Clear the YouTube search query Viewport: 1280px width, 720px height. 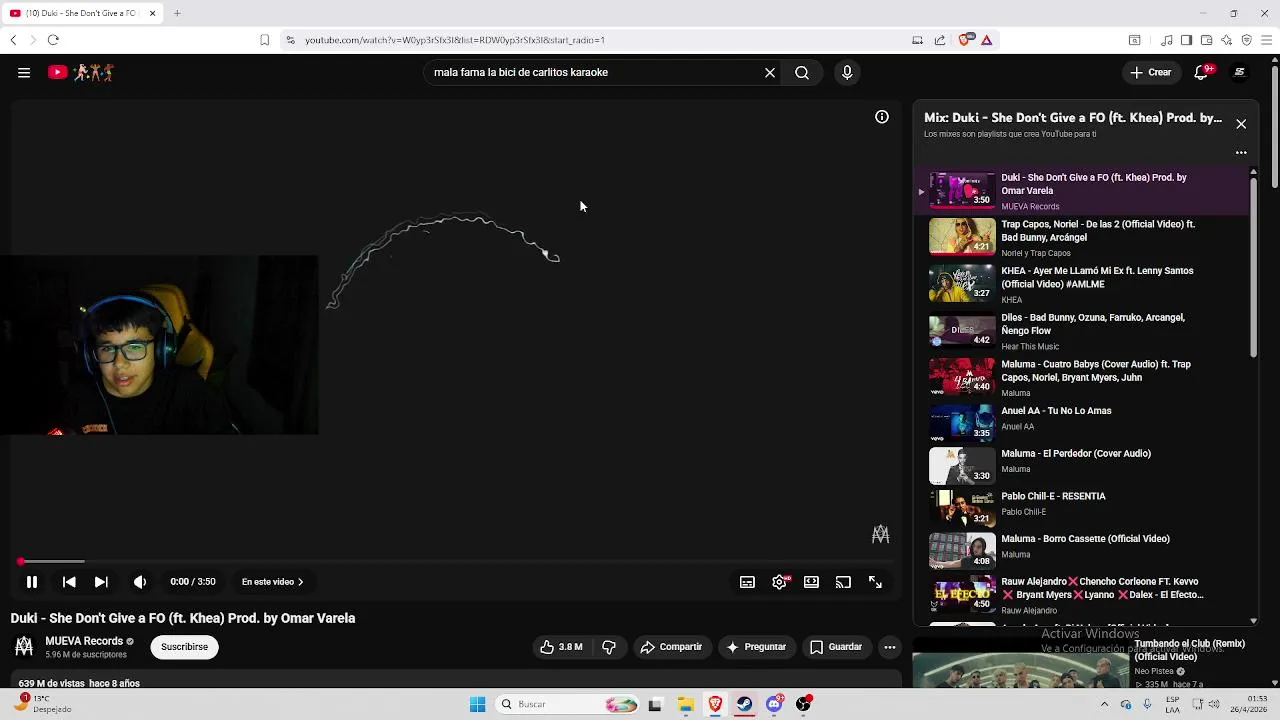tap(770, 72)
